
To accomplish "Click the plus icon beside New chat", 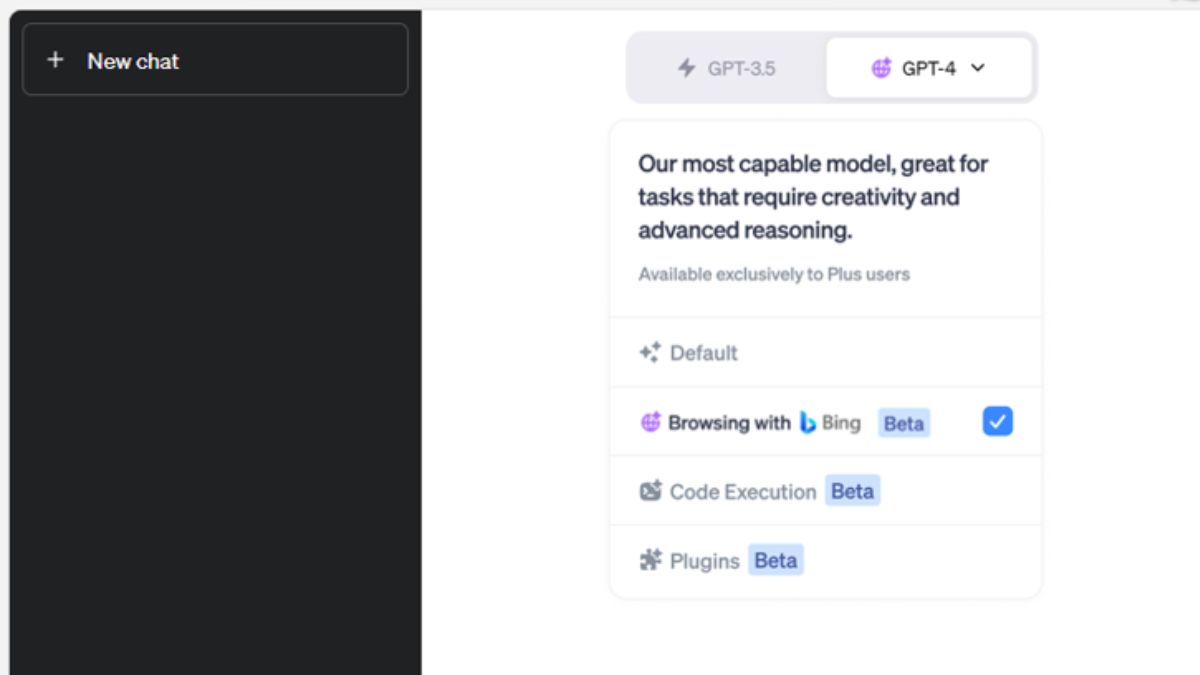I will [x=55, y=60].
